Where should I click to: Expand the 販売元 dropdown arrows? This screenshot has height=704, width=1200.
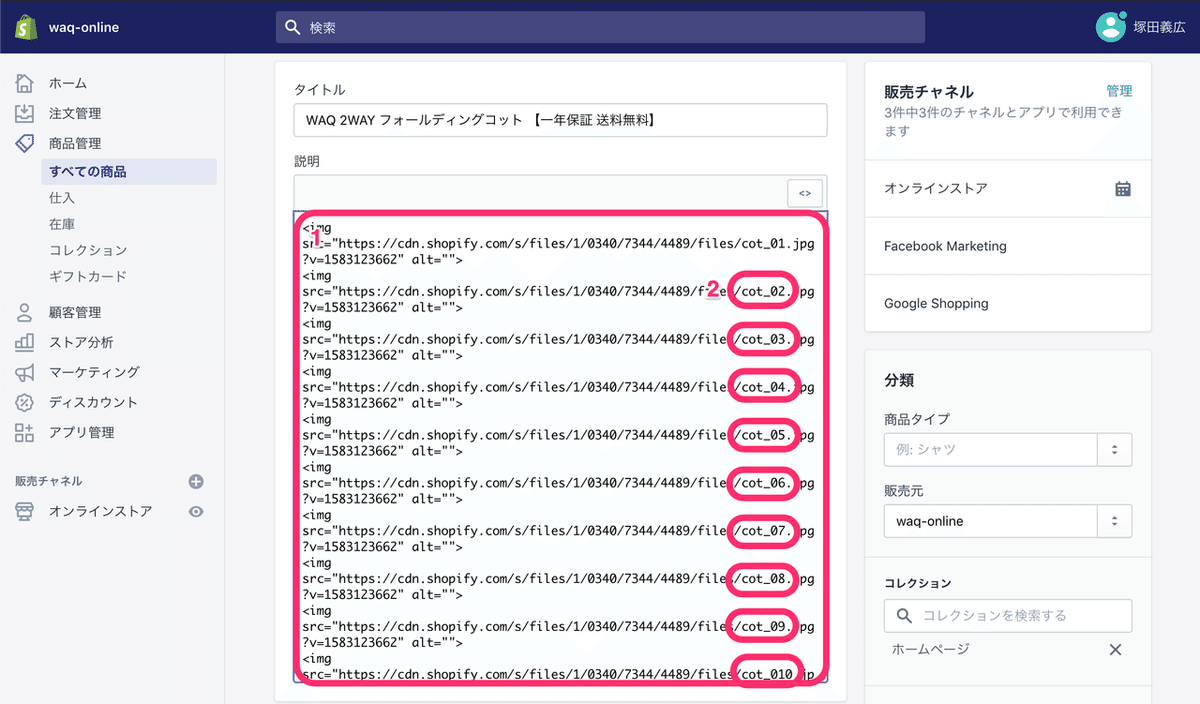(x=1114, y=521)
